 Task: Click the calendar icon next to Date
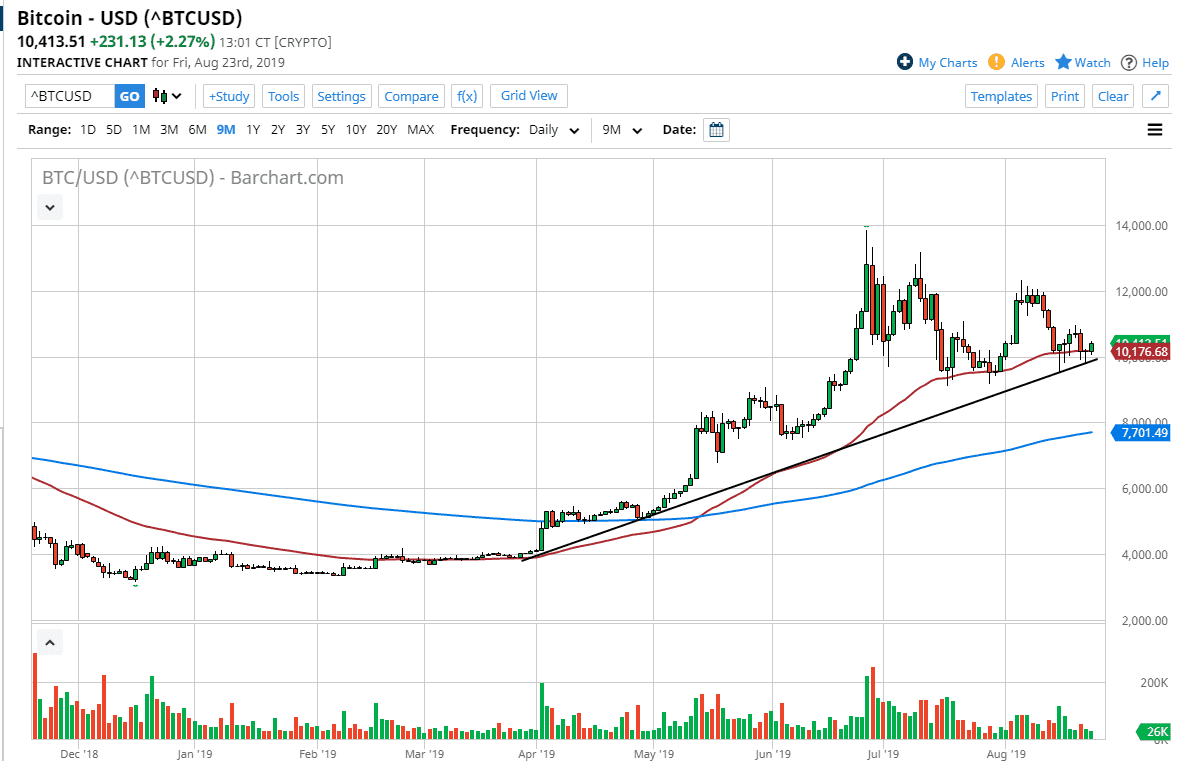(715, 129)
